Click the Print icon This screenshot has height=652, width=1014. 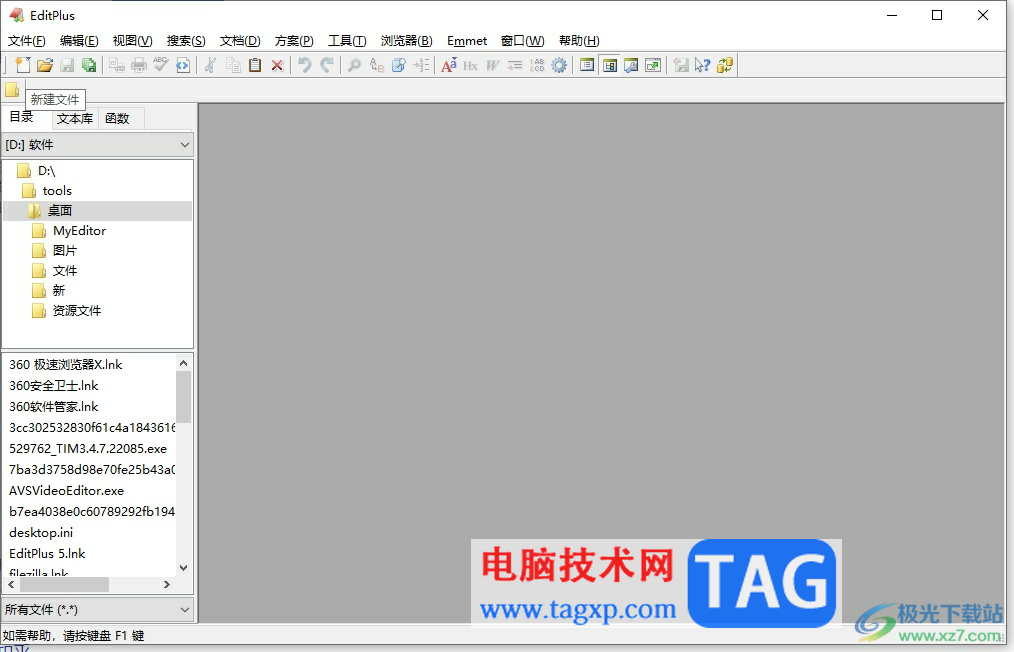pos(139,65)
